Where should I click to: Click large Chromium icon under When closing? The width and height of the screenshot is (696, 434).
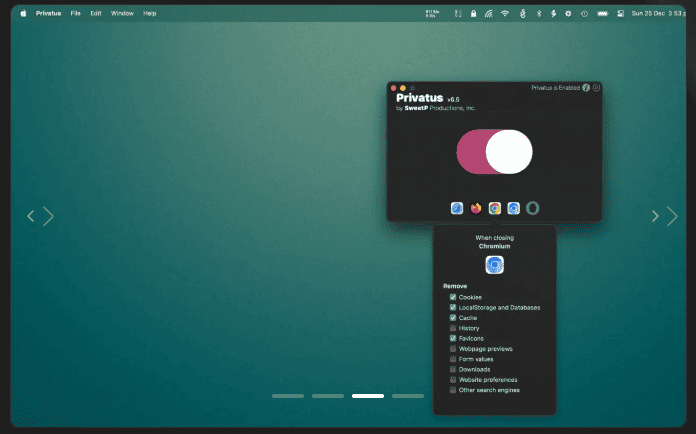pyautogui.click(x=494, y=265)
